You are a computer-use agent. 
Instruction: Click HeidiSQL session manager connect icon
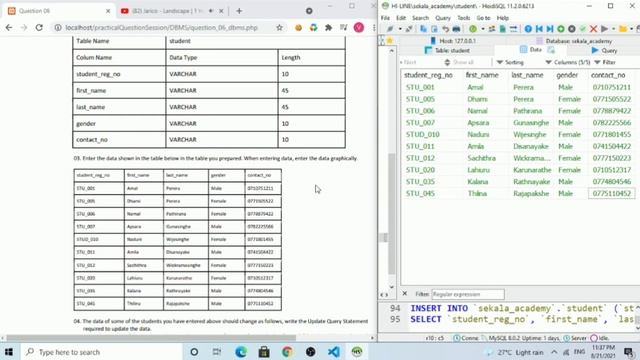(x=390, y=29)
